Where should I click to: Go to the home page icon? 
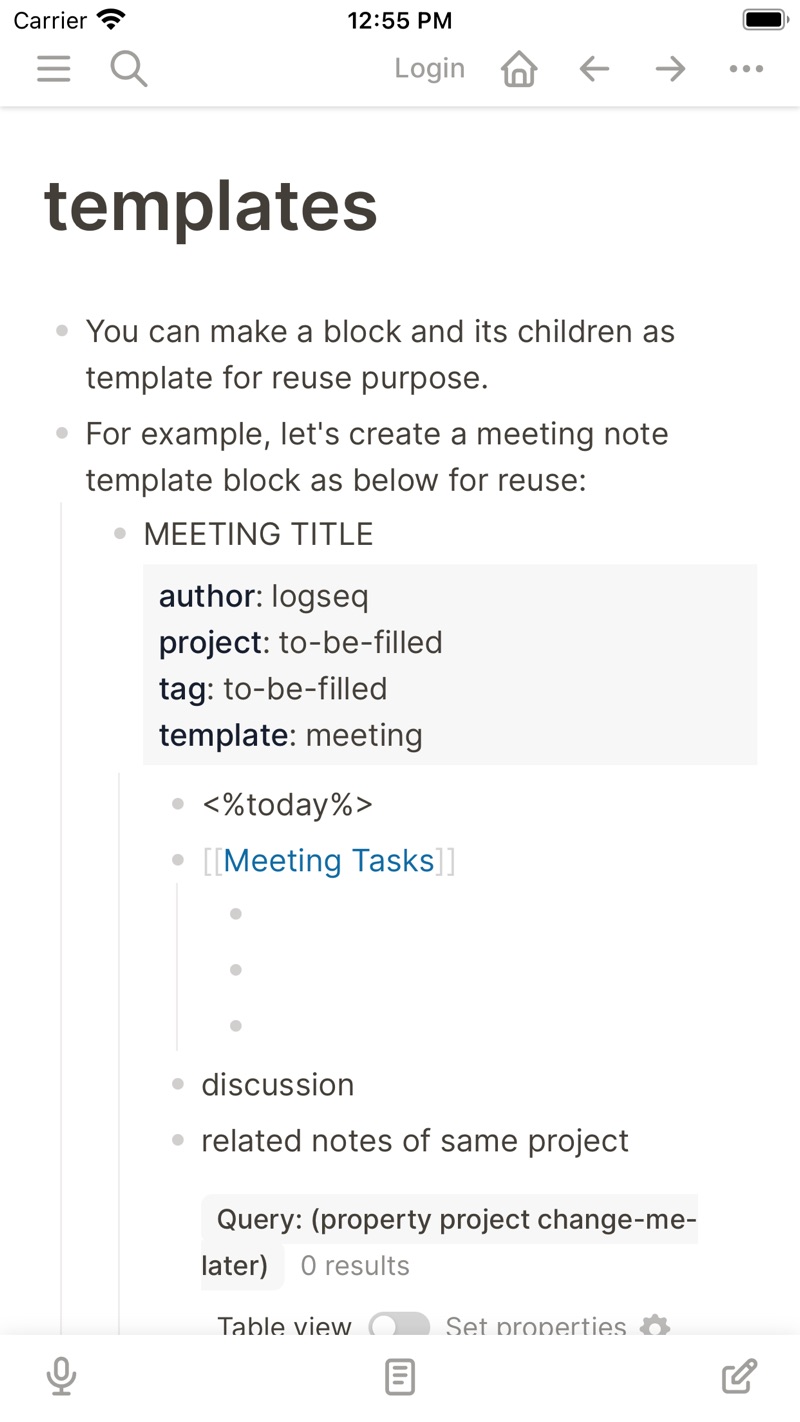pyautogui.click(x=519, y=69)
